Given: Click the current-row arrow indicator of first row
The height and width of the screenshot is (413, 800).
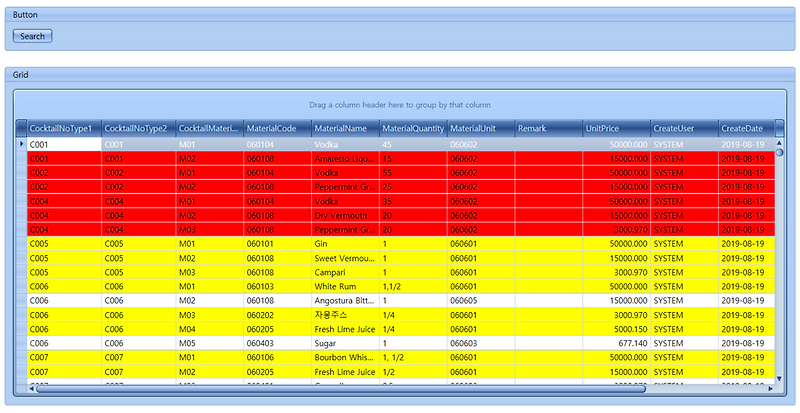Looking at the screenshot, I should click(21, 144).
